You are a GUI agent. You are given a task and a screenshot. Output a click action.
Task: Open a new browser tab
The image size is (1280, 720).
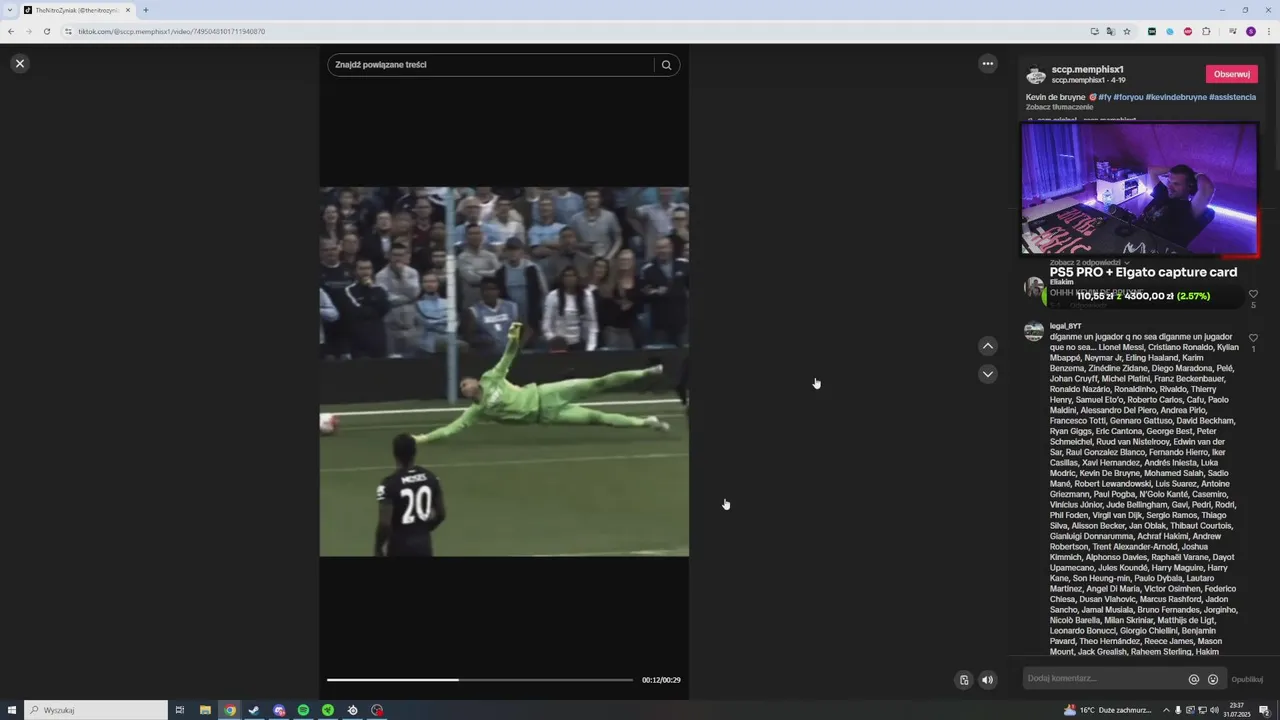[x=146, y=10]
